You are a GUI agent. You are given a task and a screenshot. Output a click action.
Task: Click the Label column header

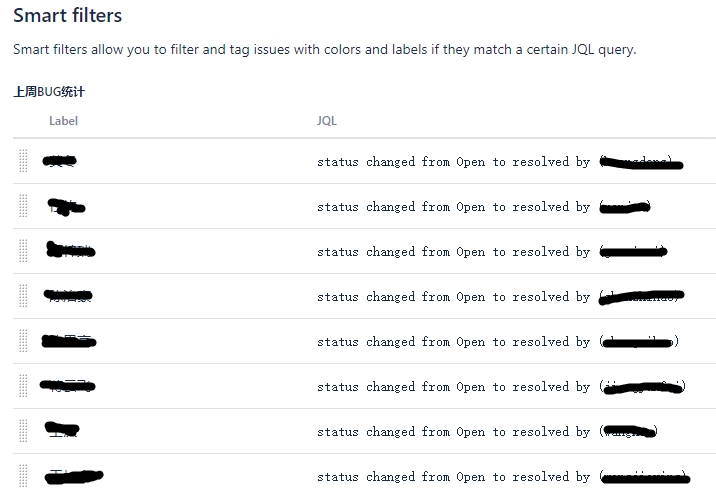pyautogui.click(x=63, y=121)
